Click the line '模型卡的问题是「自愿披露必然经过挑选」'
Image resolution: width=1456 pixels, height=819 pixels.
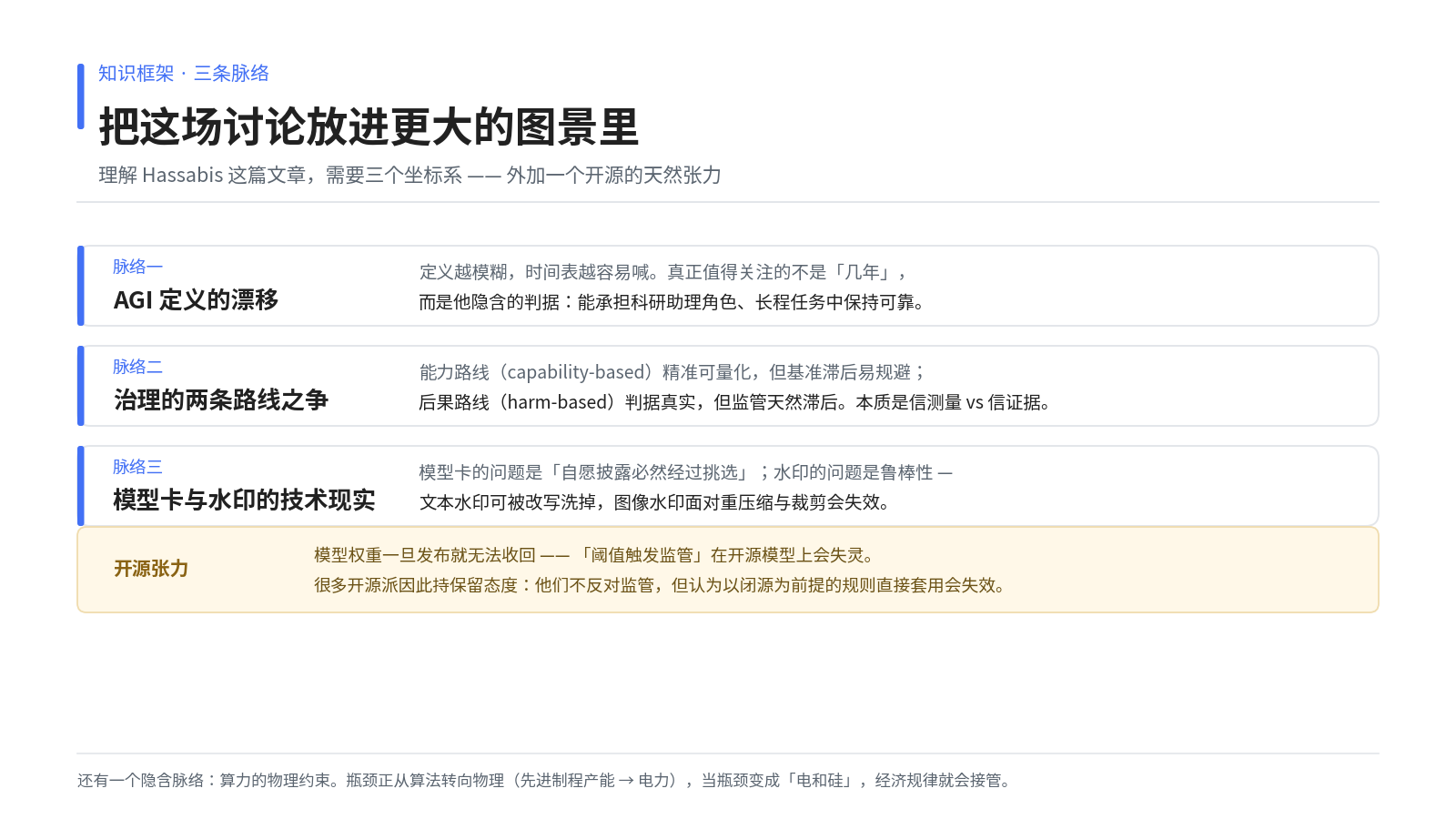(x=685, y=472)
